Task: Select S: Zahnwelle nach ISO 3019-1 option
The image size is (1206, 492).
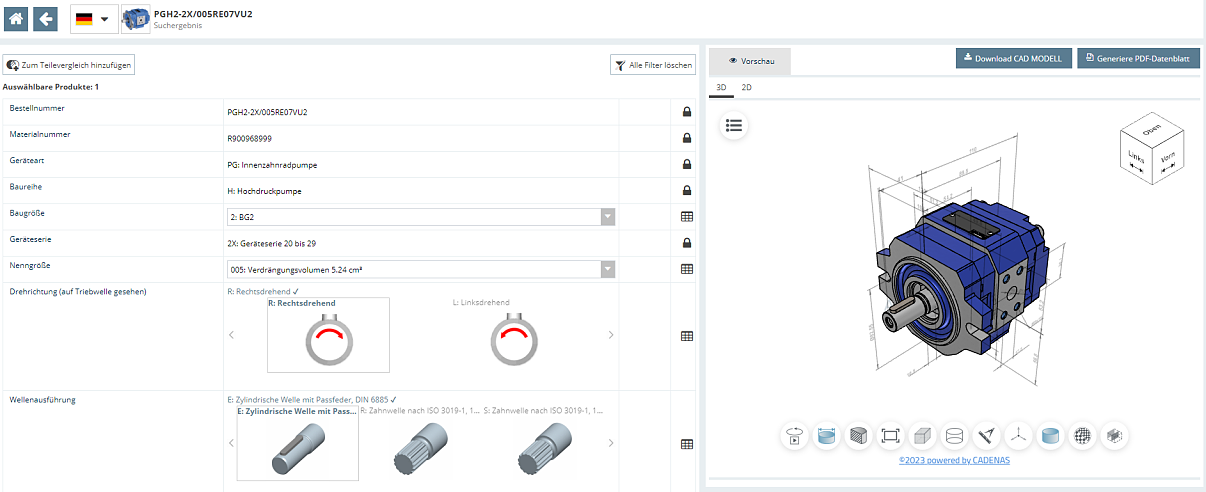Action: coord(545,442)
